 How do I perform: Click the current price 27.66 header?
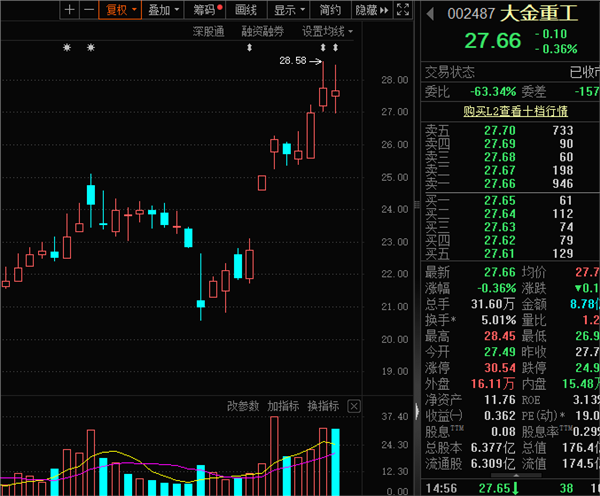point(493,41)
